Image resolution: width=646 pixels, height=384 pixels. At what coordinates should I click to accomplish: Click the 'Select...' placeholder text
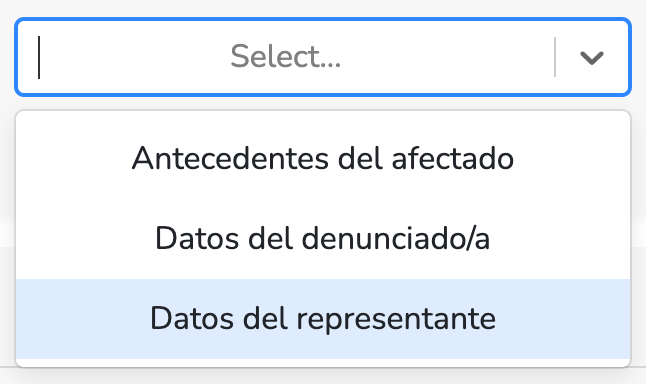(286, 56)
